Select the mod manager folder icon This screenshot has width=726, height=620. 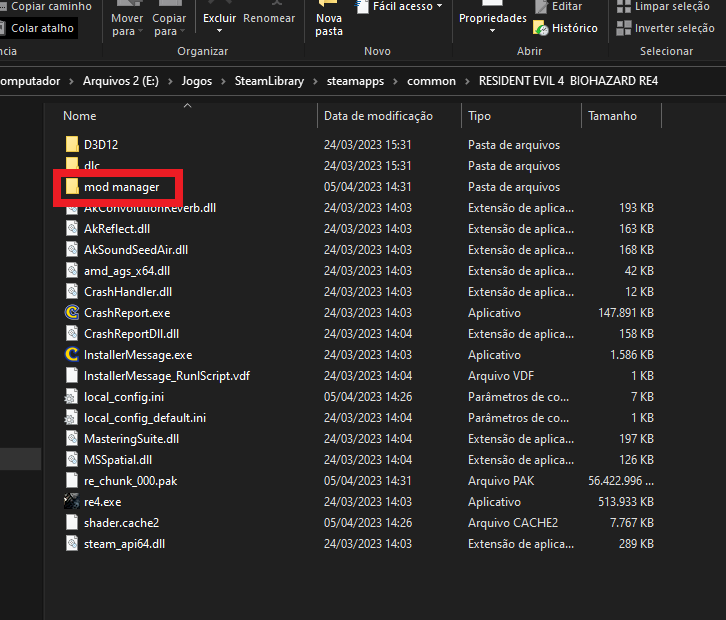72,187
